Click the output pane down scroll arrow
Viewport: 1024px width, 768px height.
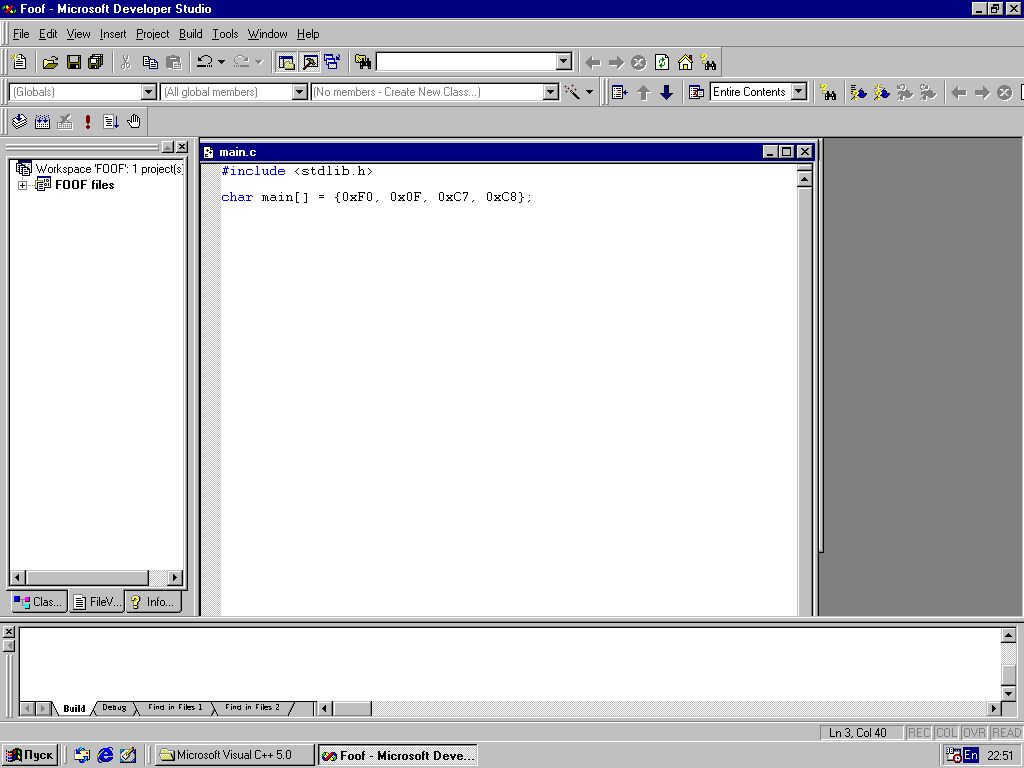point(1008,694)
